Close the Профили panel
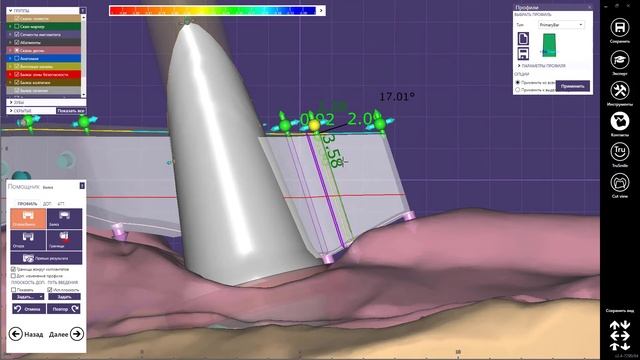Viewport: 640px width, 360px height. (x=589, y=7)
